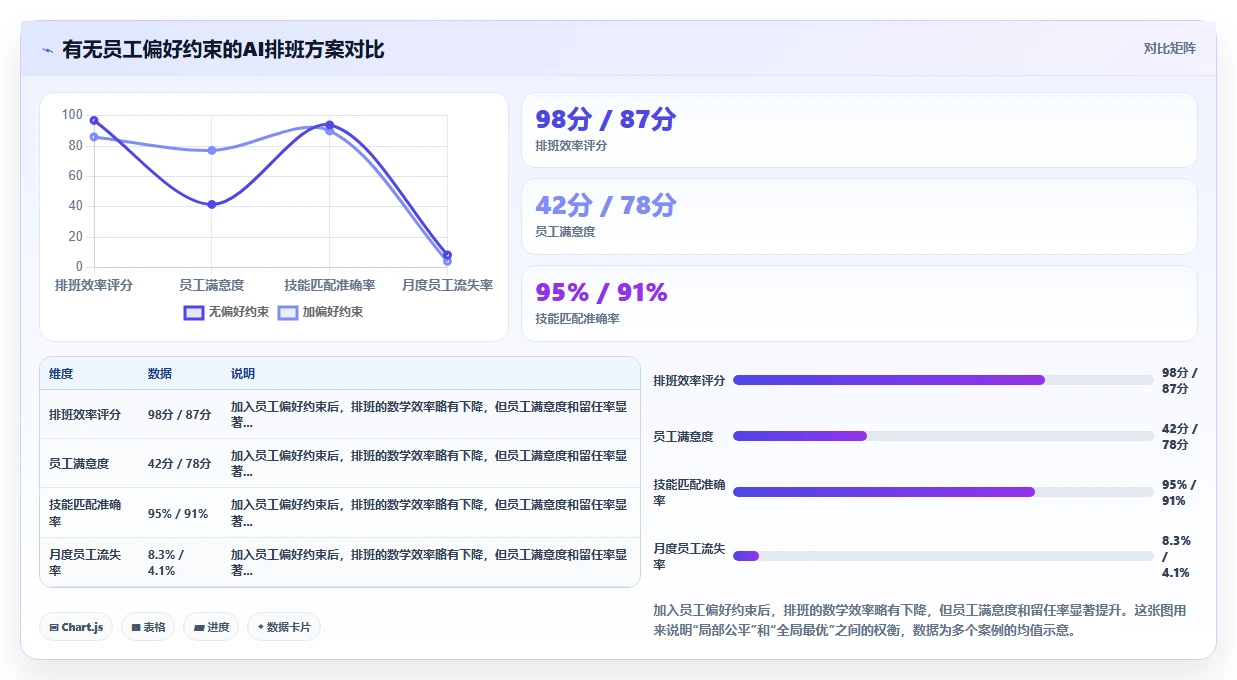Toggle the 无偏好约束 legend swatch
Image resolution: width=1237 pixels, height=680 pixels.
pos(194,312)
